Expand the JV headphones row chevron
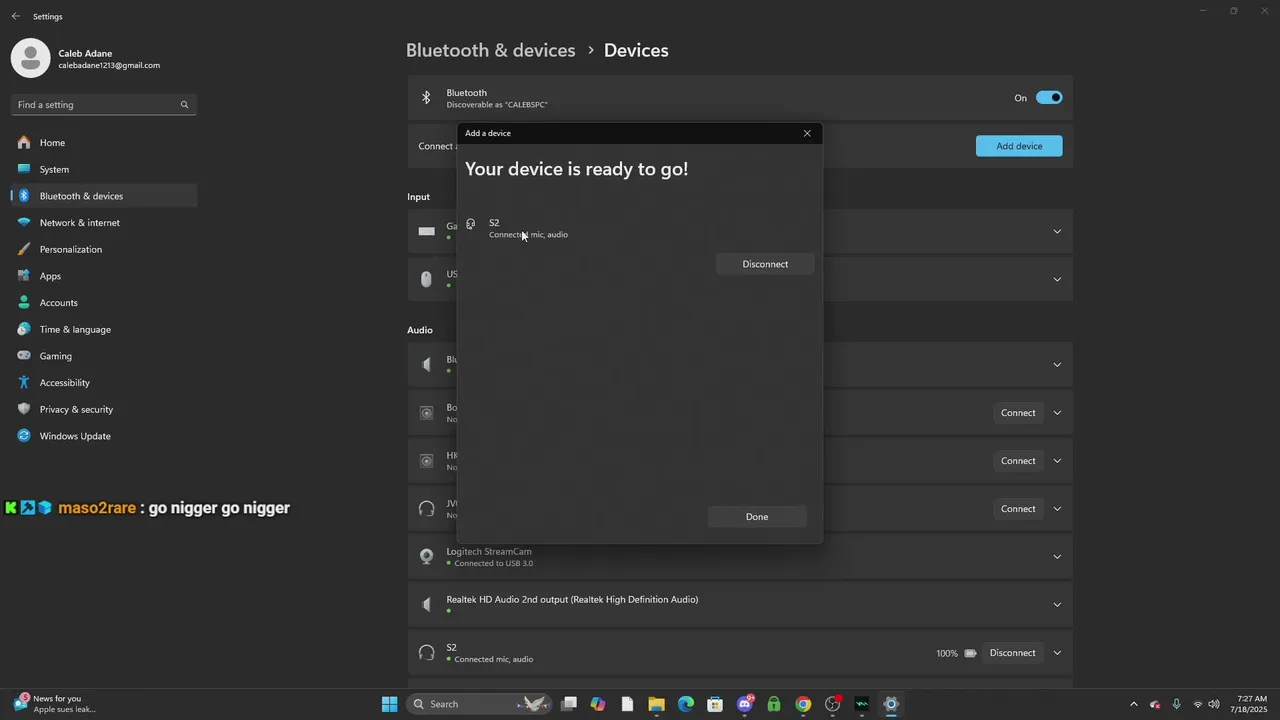The image size is (1280, 720). click(1057, 509)
